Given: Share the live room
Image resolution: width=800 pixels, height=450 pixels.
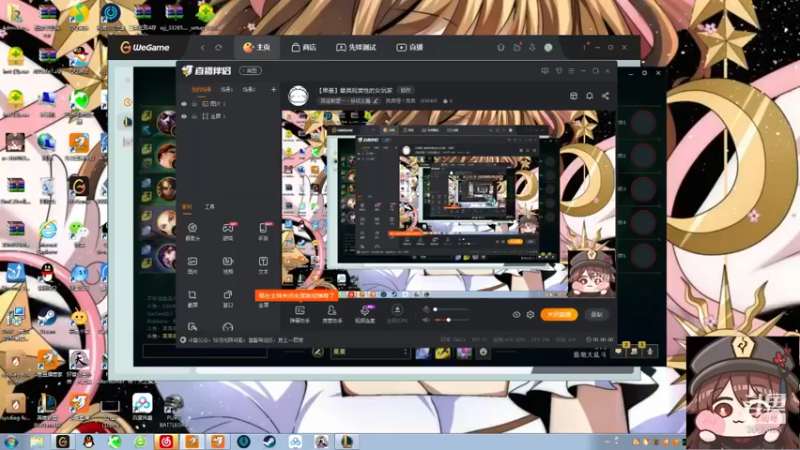Looking at the screenshot, I should click(x=605, y=96).
